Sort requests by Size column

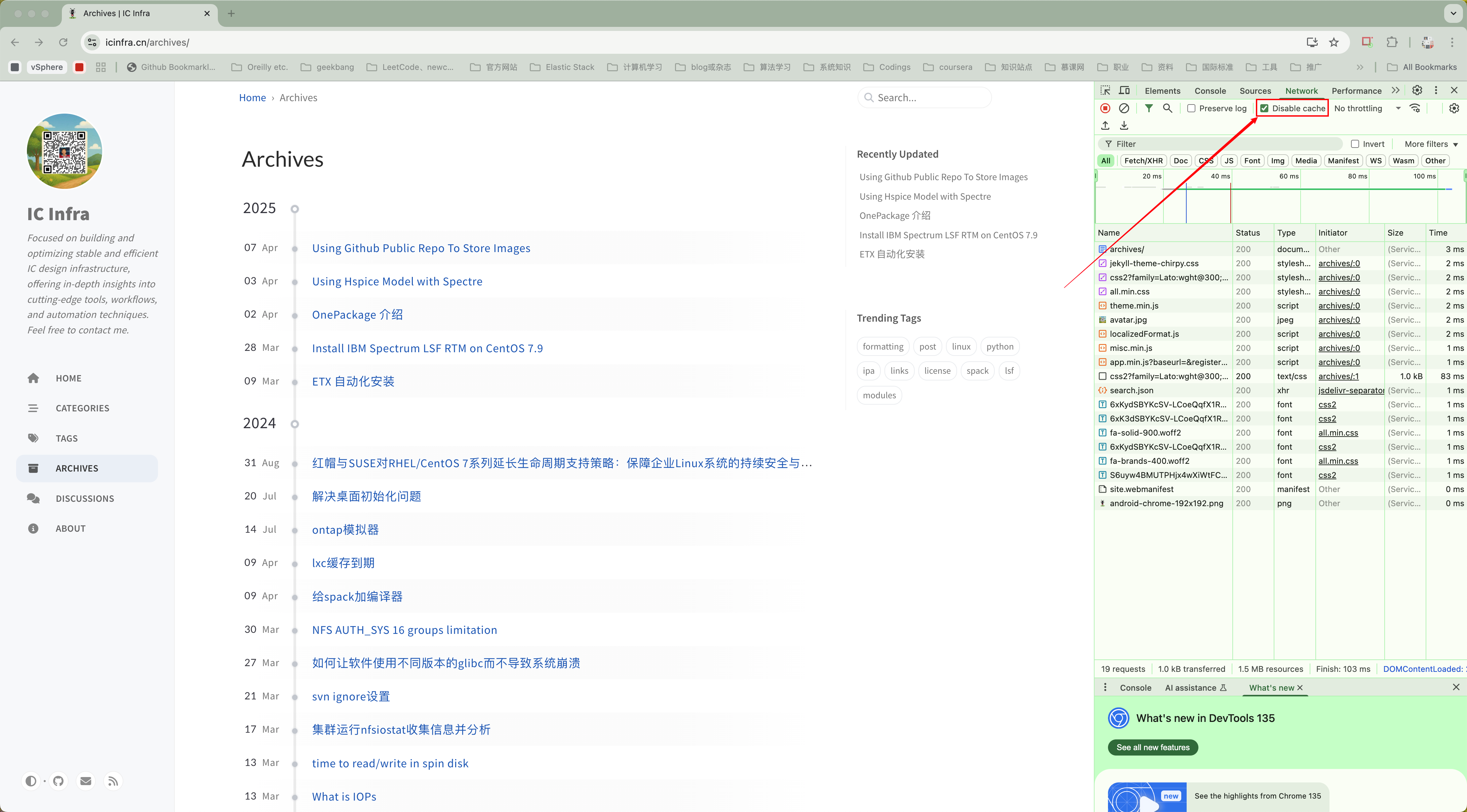pyautogui.click(x=1404, y=233)
